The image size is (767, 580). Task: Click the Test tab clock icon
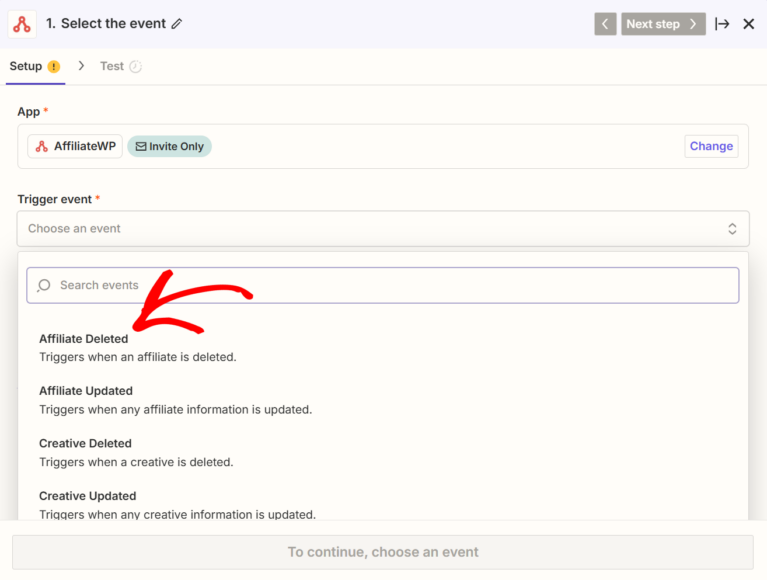pyautogui.click(x=135, y=67)
